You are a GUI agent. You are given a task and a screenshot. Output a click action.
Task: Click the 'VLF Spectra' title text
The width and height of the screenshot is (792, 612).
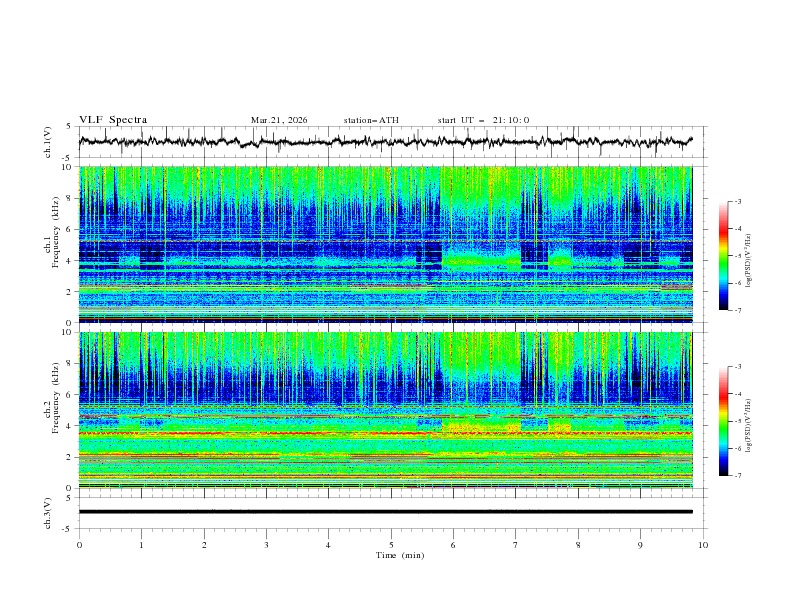click(113, 120)
